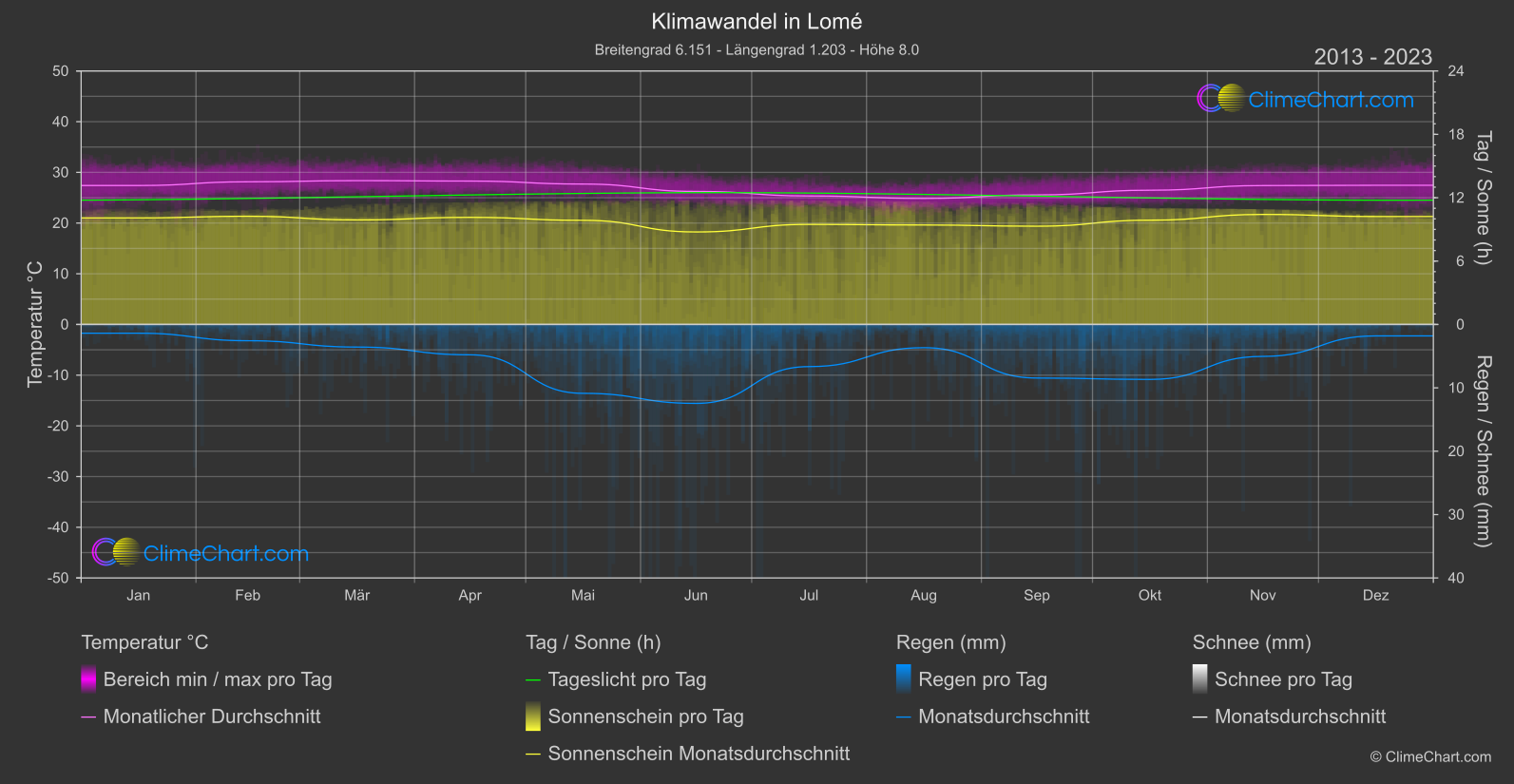Click the ClimeChart logo icon at bottom left
Screen dimensions: 1514x784
[x=116, y=552]
